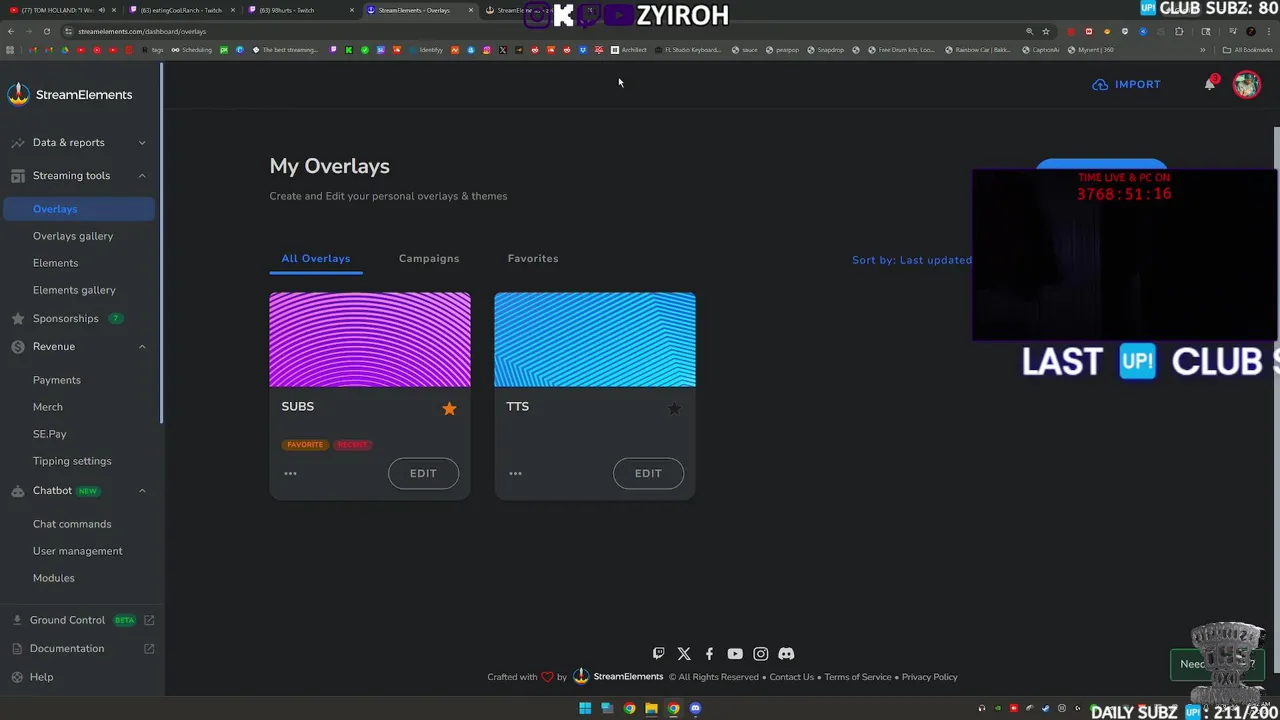Click the StreamElements logo in the sidebar

[69, 94]
